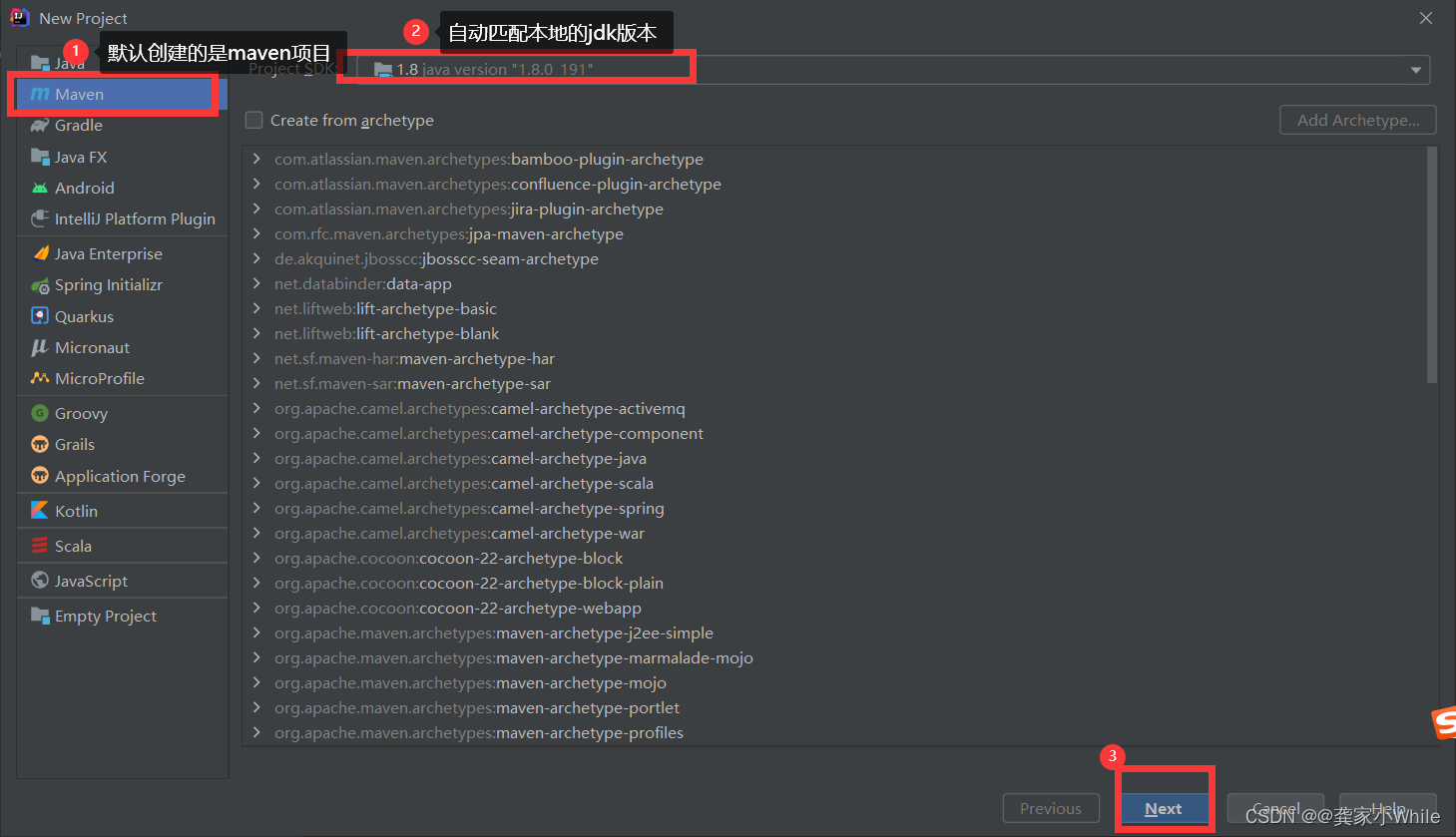Click the Quarkus icon
This screenshot has width=1456, height=837.
(40, 316)
